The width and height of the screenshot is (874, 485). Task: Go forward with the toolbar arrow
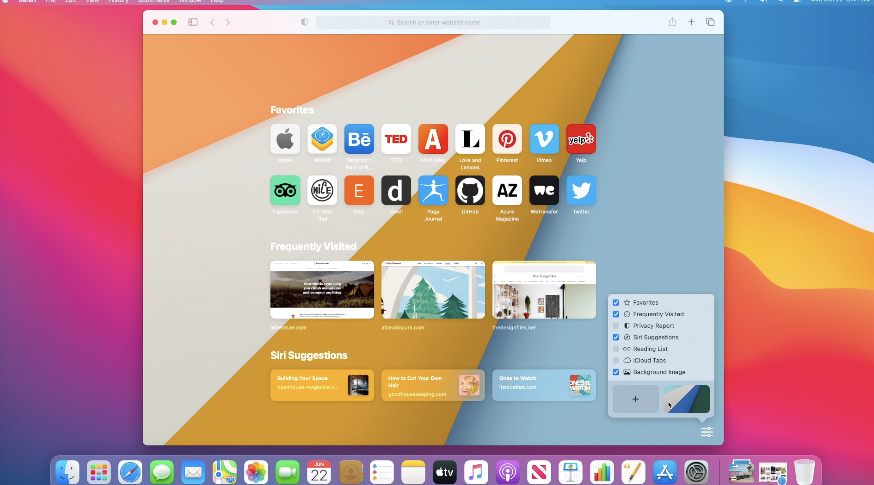[227, 22]
